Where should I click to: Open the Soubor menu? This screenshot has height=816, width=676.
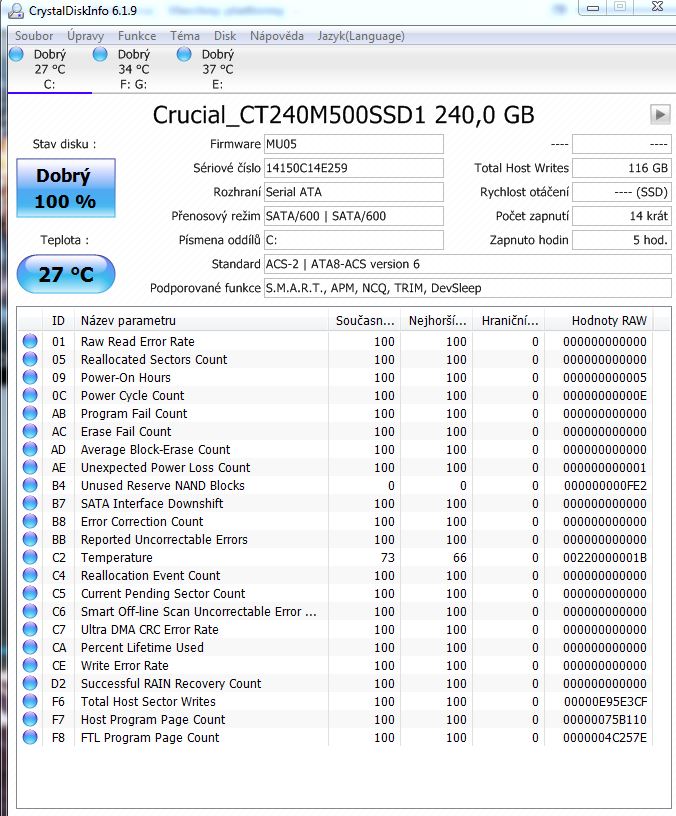(34, 36)
